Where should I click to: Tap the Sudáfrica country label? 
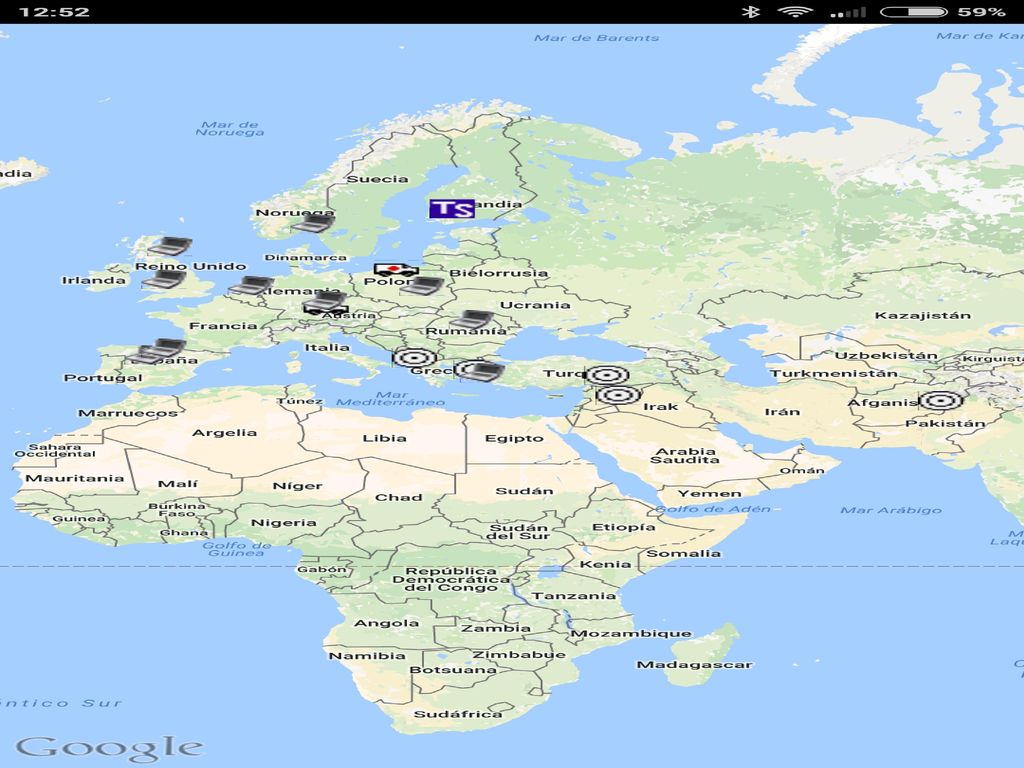pos(458,714)
